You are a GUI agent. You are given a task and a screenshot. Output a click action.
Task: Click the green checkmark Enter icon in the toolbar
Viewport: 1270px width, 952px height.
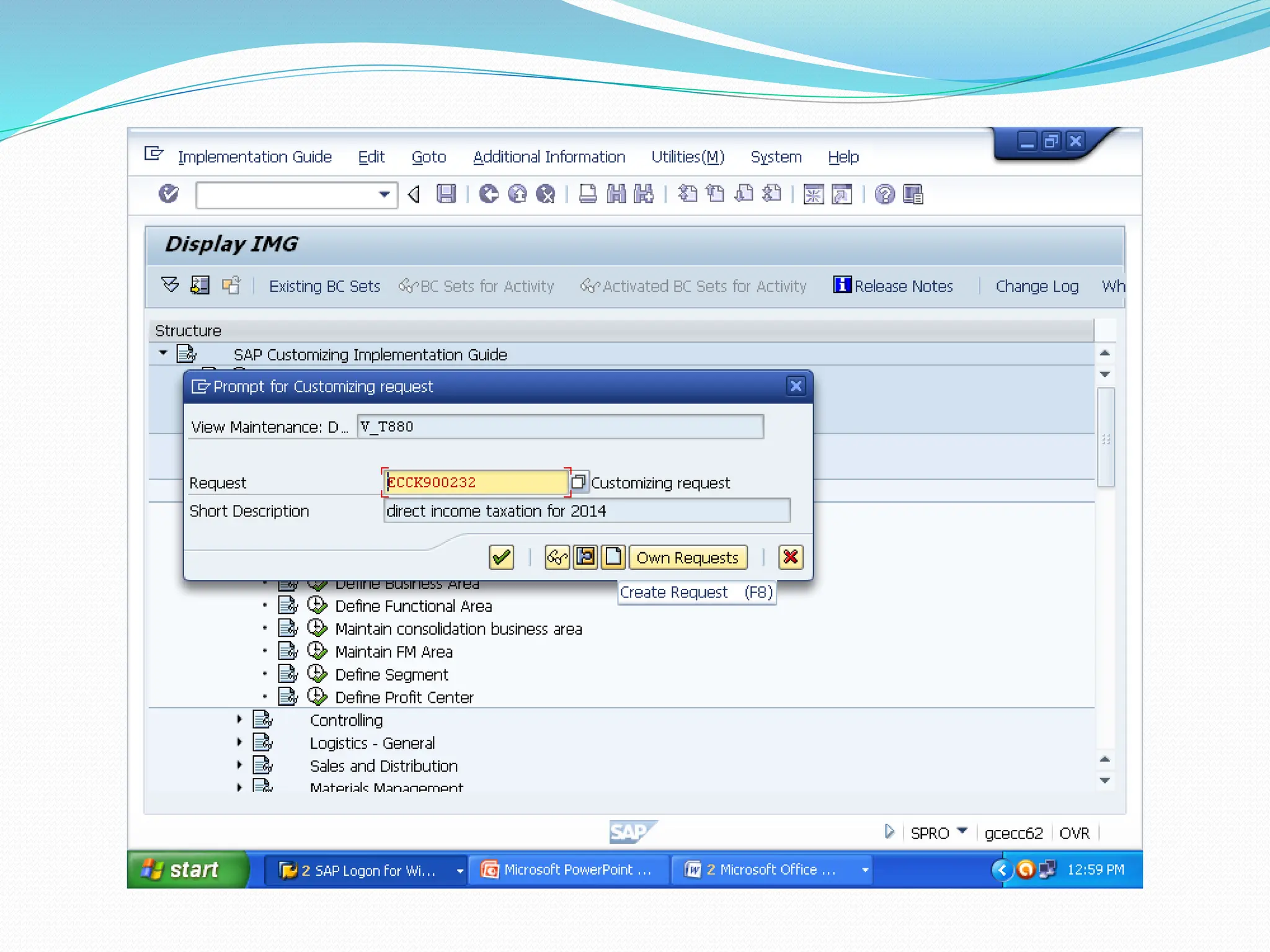169,194
